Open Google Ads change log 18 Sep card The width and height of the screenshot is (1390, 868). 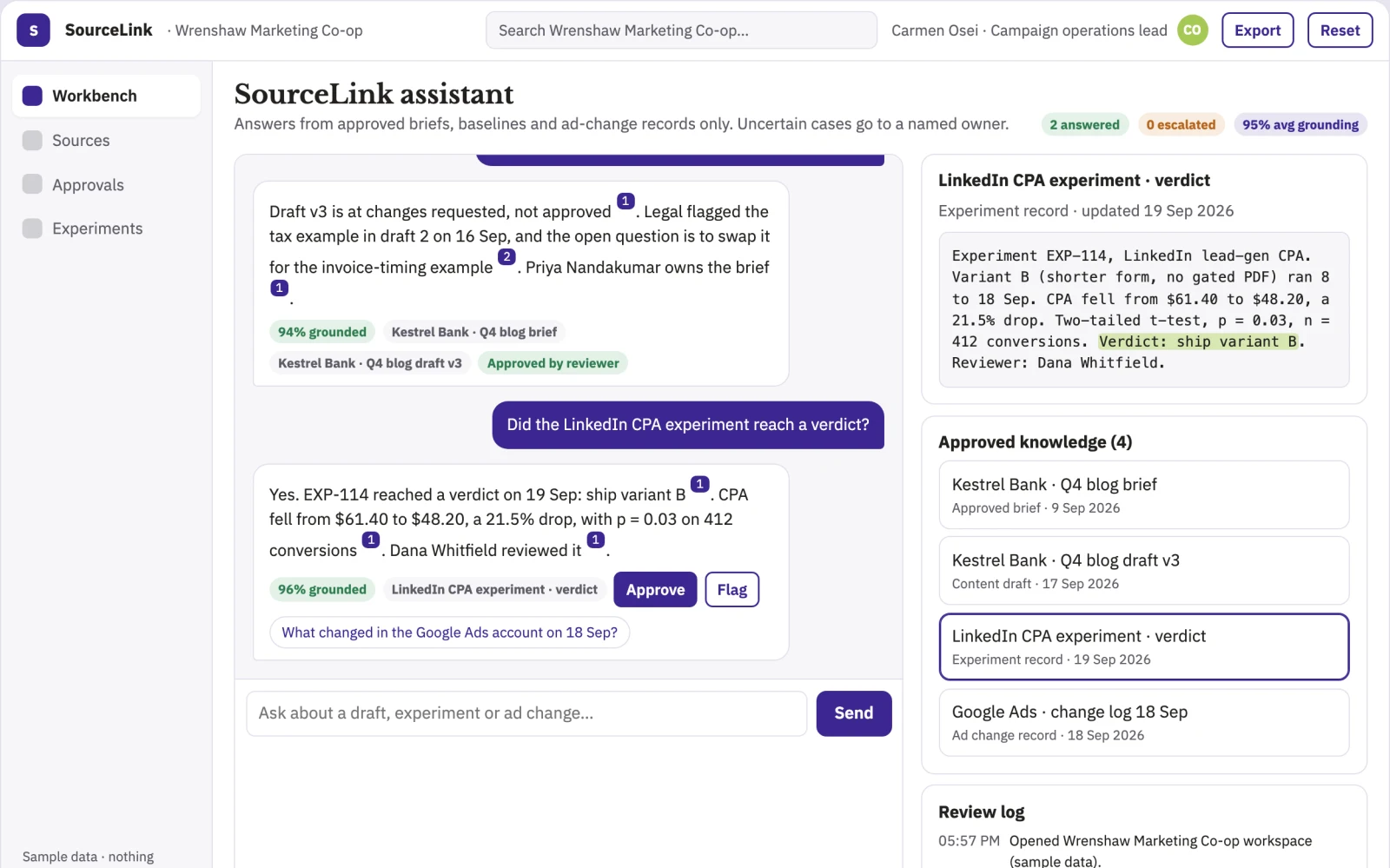tap(1144, 723)
